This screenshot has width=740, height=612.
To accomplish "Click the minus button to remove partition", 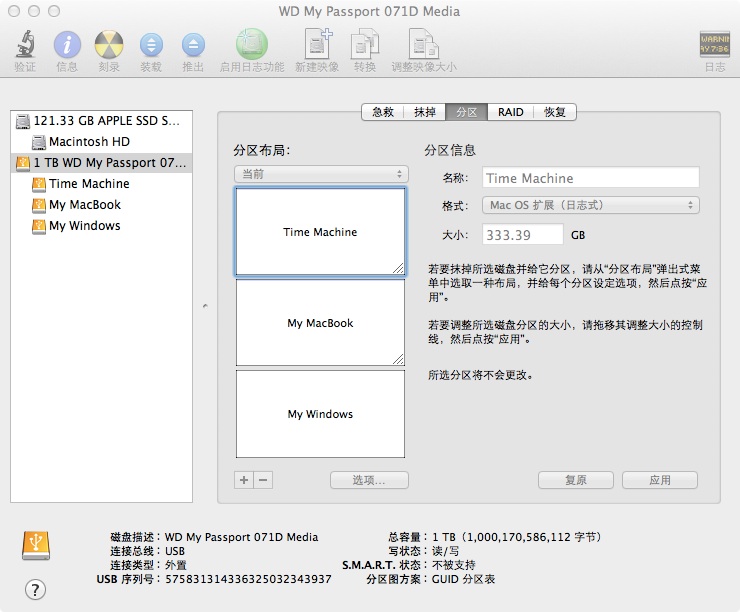I will point(263,480).
